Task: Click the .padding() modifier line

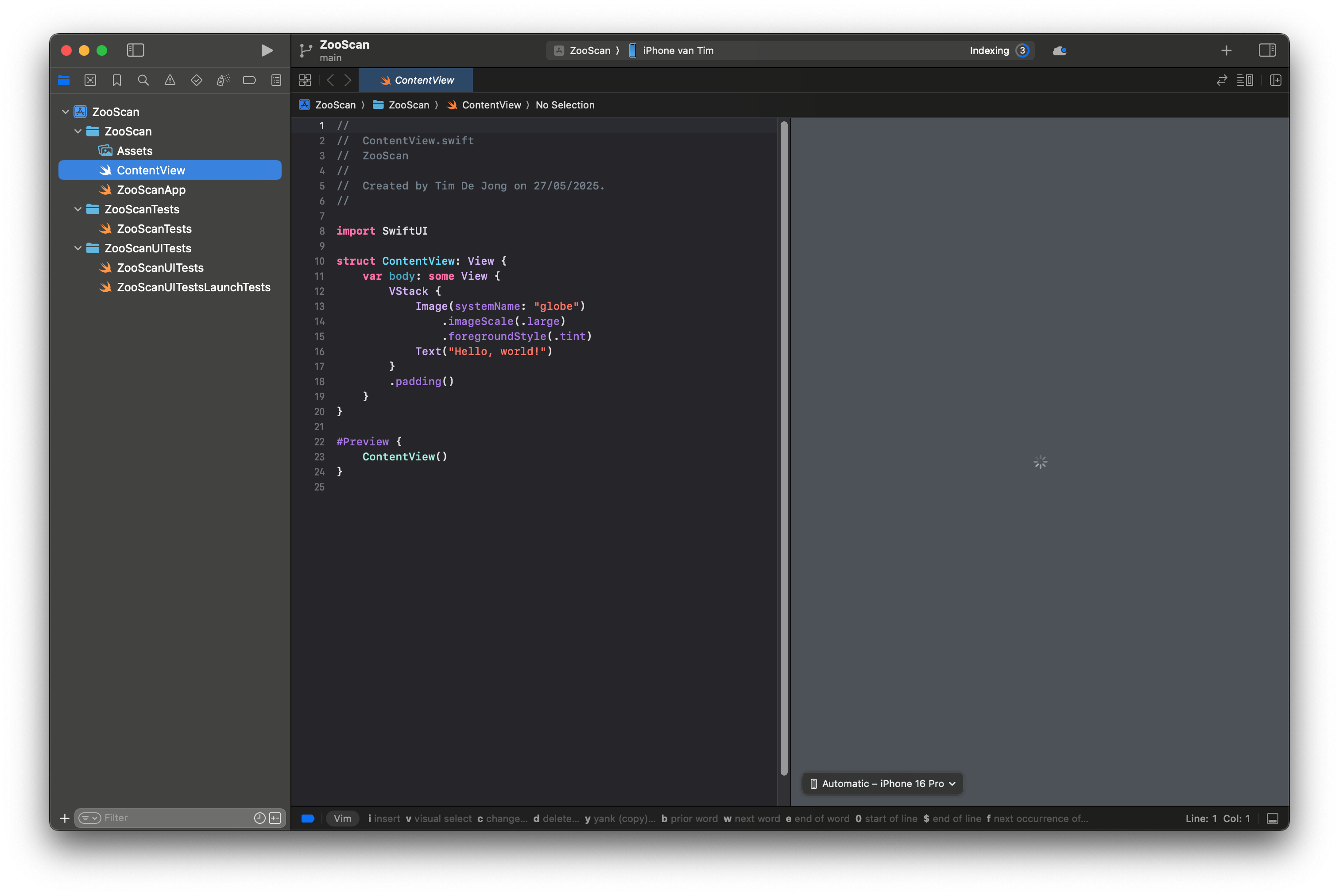Action: [x=421, y=381]
